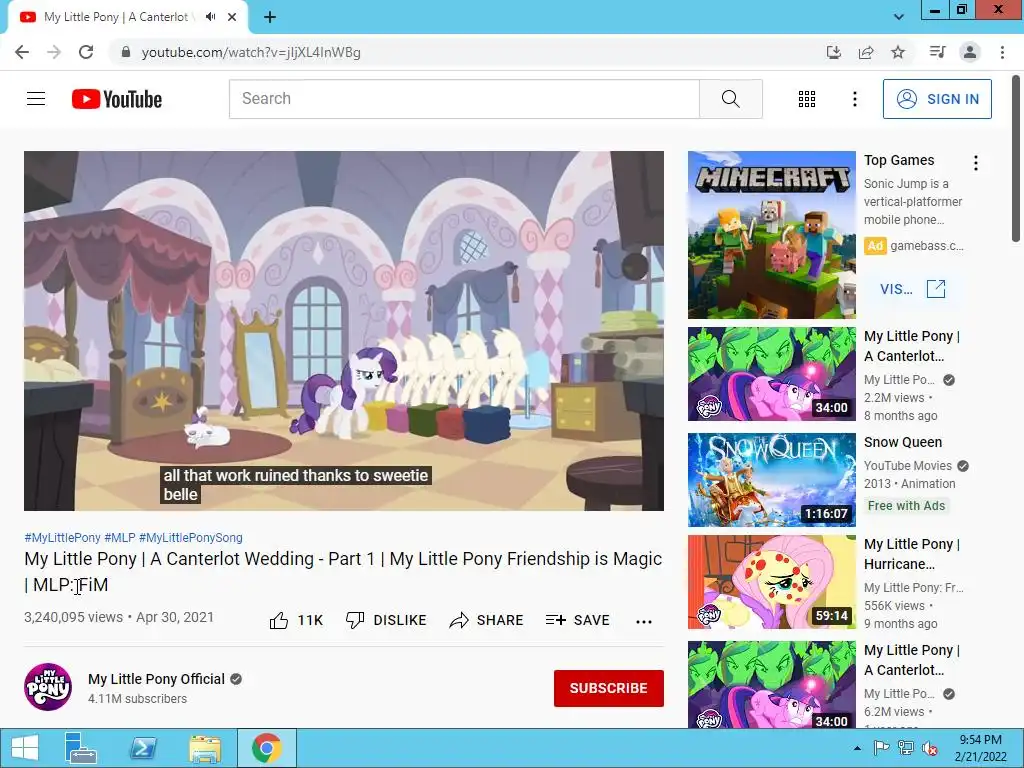Image resolution: width=1024 pixels, height=768 pixels.
Task: Open the Hurricane Fluttershy 59:14 thumbnail
Action: [771, 582]
